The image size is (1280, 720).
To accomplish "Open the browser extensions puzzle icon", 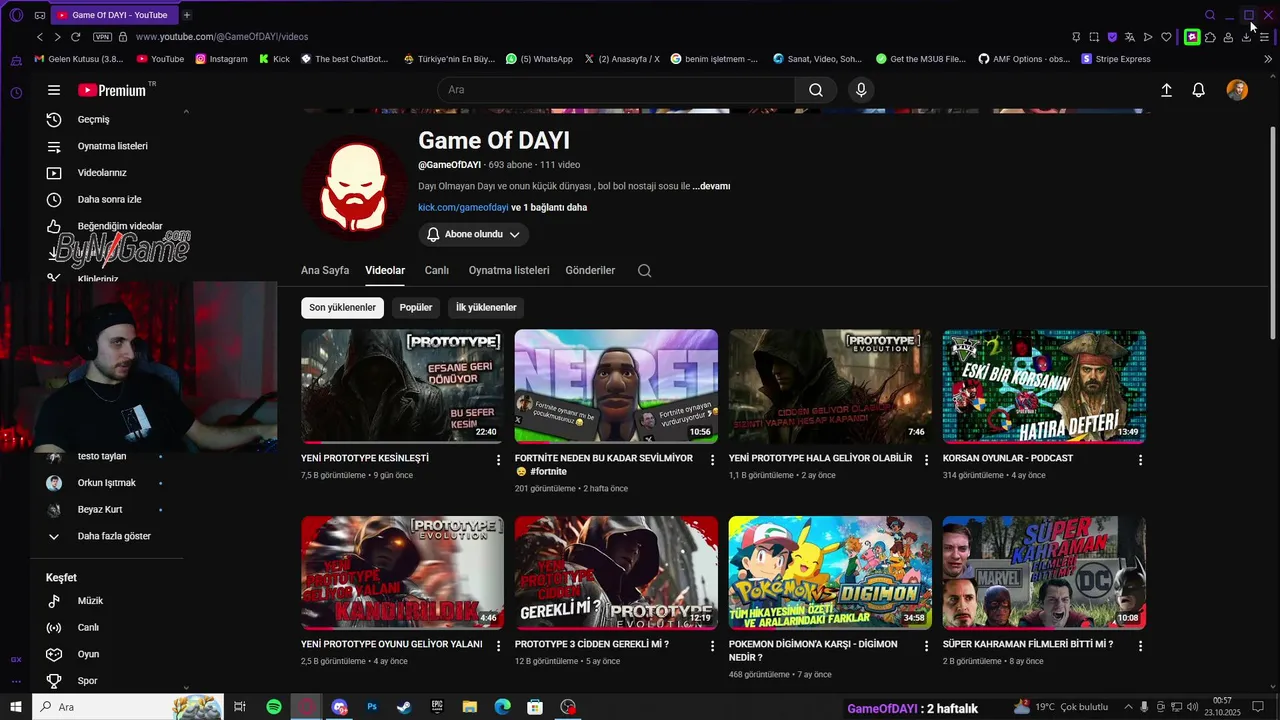I will [x=1210, y=37].
